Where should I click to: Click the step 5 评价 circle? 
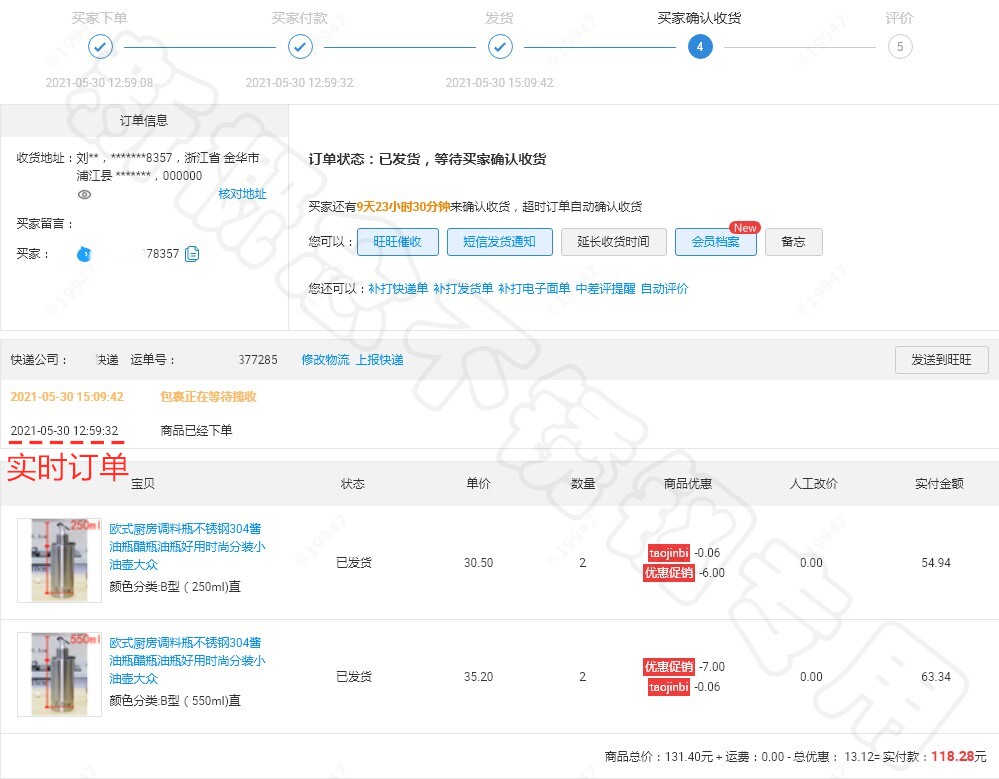click(x=900, y=46)
